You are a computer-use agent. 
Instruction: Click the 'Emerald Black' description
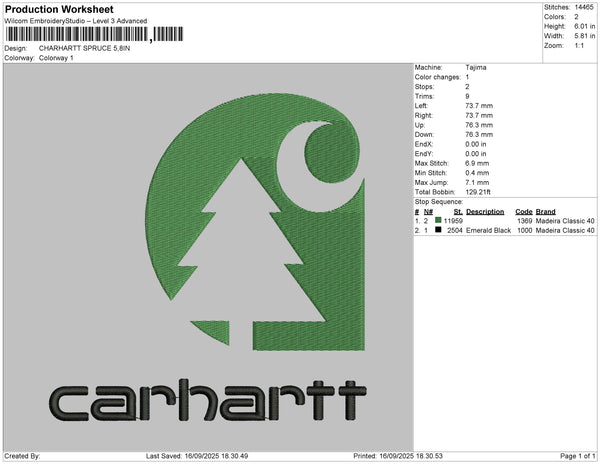coord(488,230)
